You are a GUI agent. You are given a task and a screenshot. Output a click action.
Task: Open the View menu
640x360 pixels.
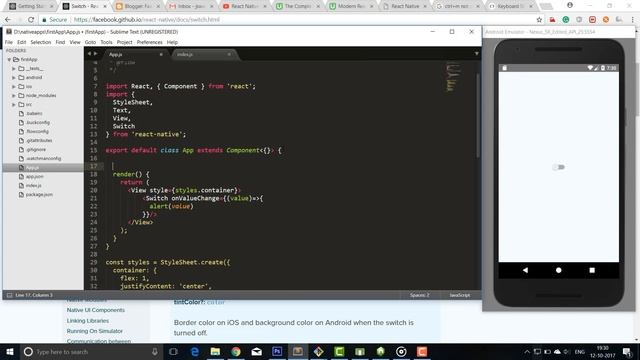[x=75, y=42]
